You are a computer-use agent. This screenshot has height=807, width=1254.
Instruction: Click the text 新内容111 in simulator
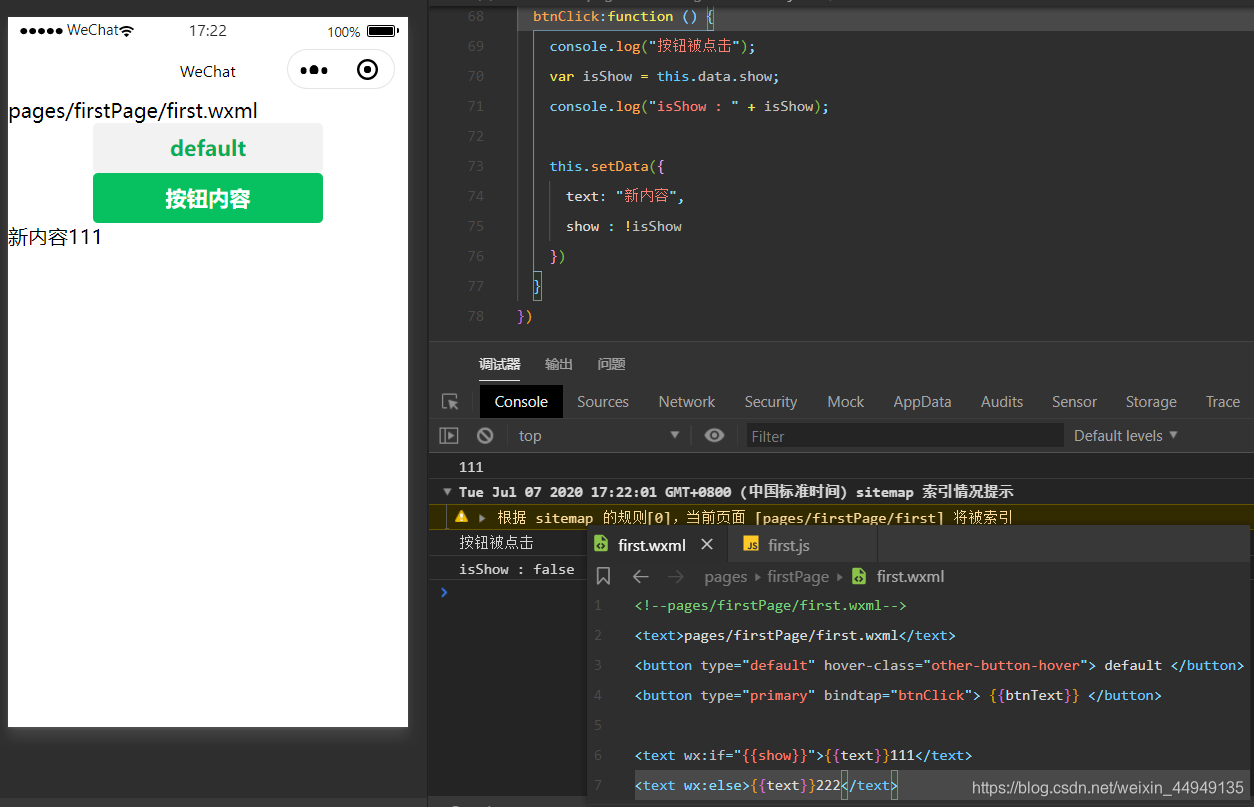[55, 237]
